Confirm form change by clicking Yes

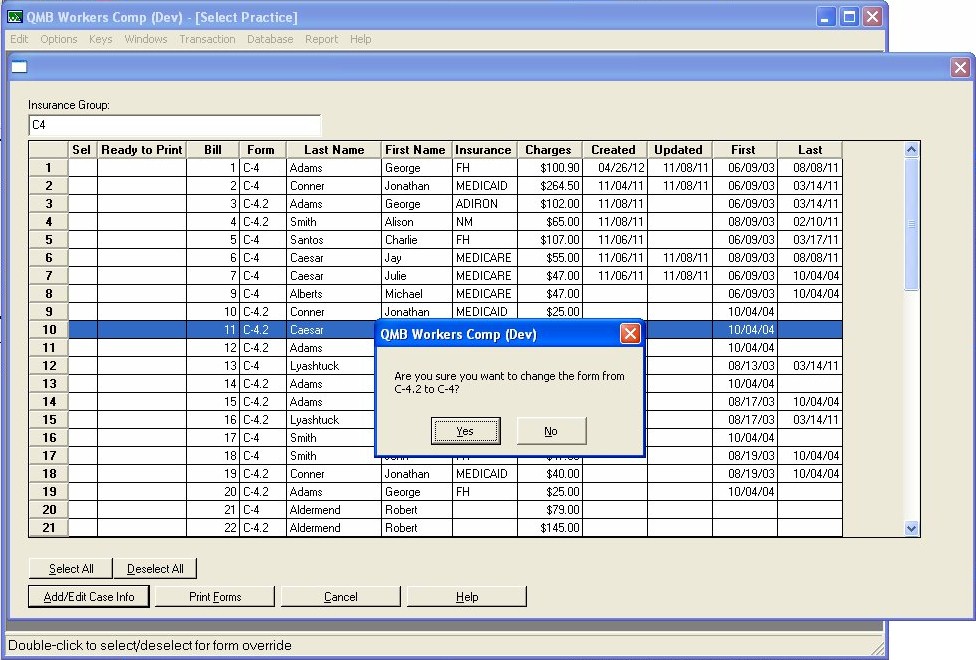pos(465,430)
